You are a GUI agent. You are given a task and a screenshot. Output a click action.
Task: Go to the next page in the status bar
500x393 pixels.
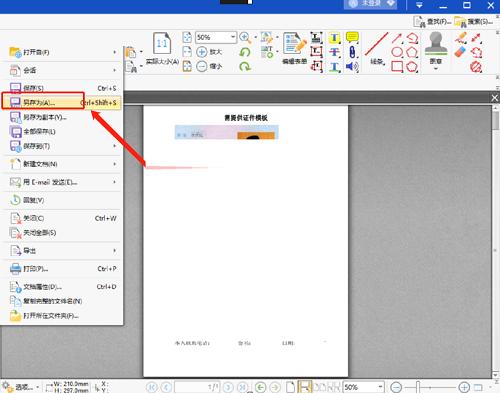point(228,387)
